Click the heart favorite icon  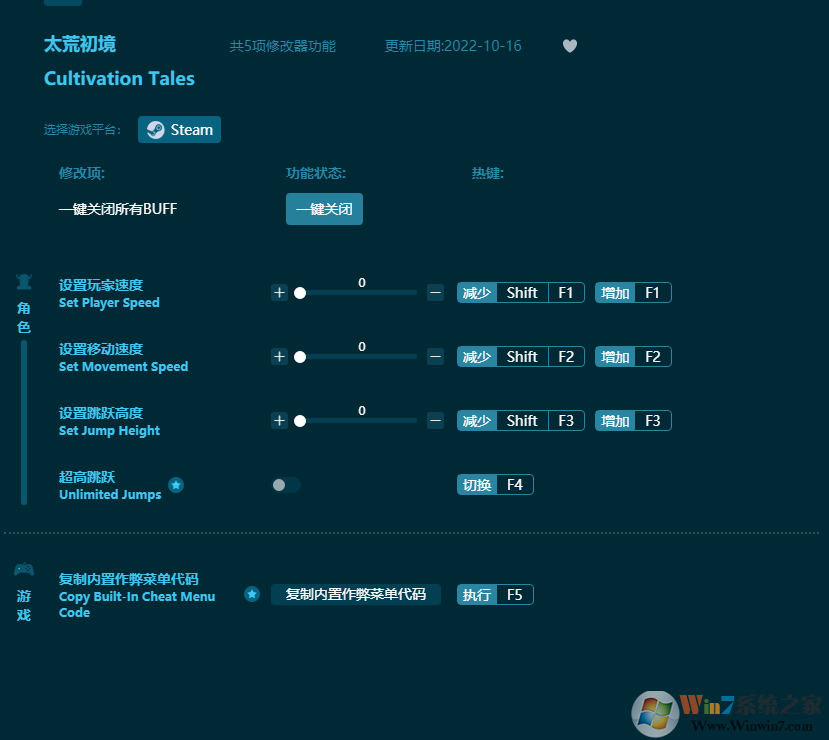coord(569,46)
